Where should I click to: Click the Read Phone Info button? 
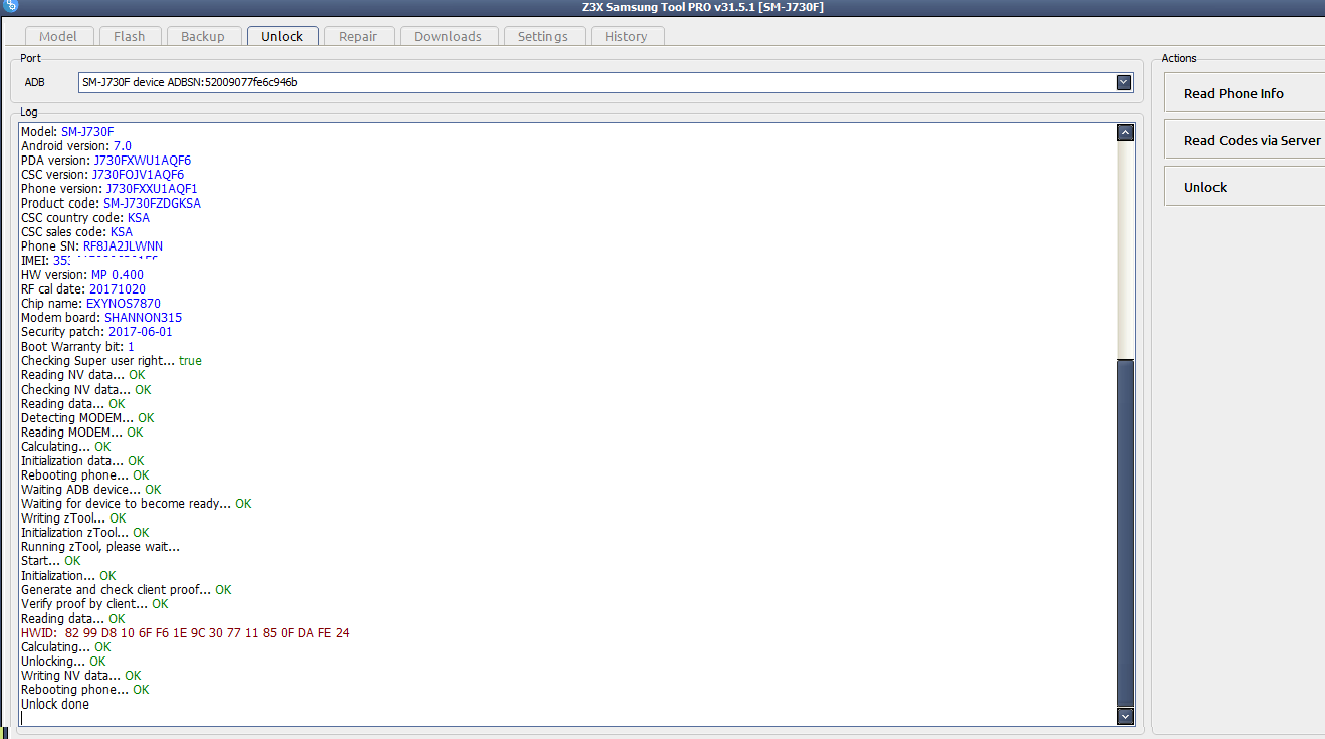tap(1244, 93)
